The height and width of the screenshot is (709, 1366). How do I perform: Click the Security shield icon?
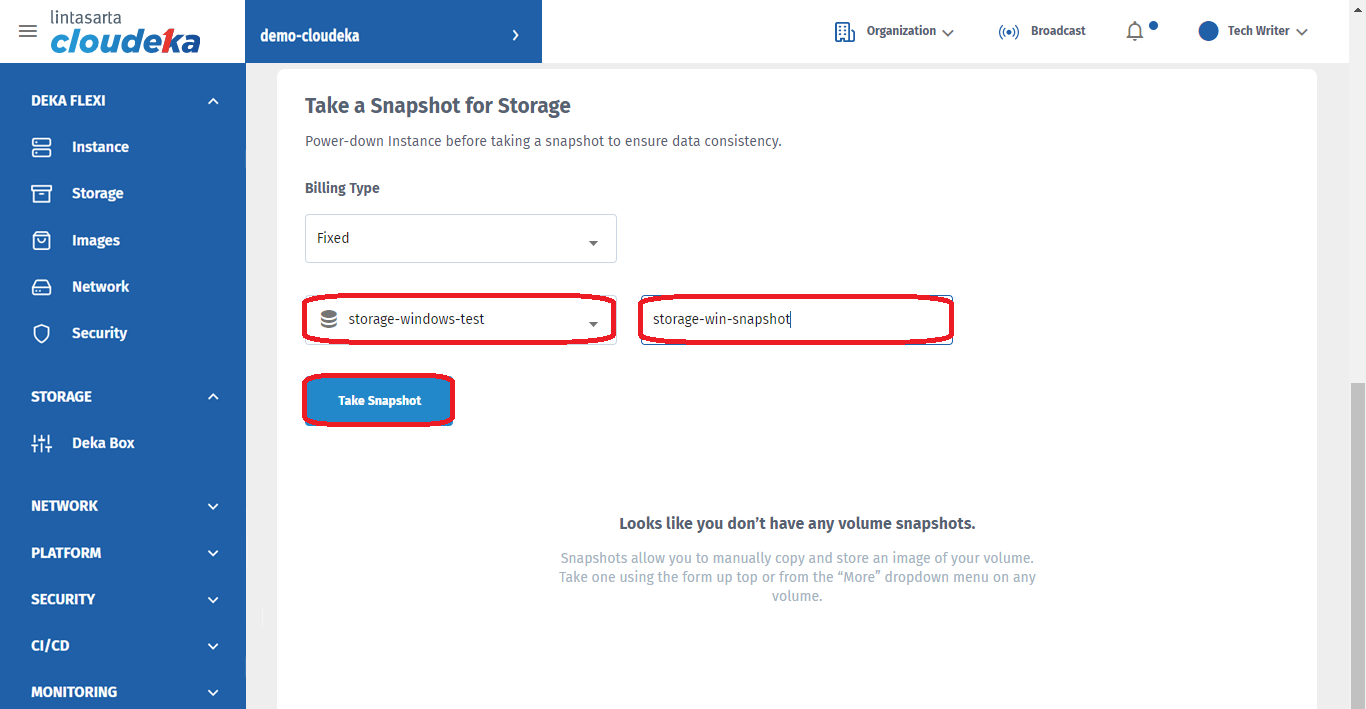pos(41,334)
